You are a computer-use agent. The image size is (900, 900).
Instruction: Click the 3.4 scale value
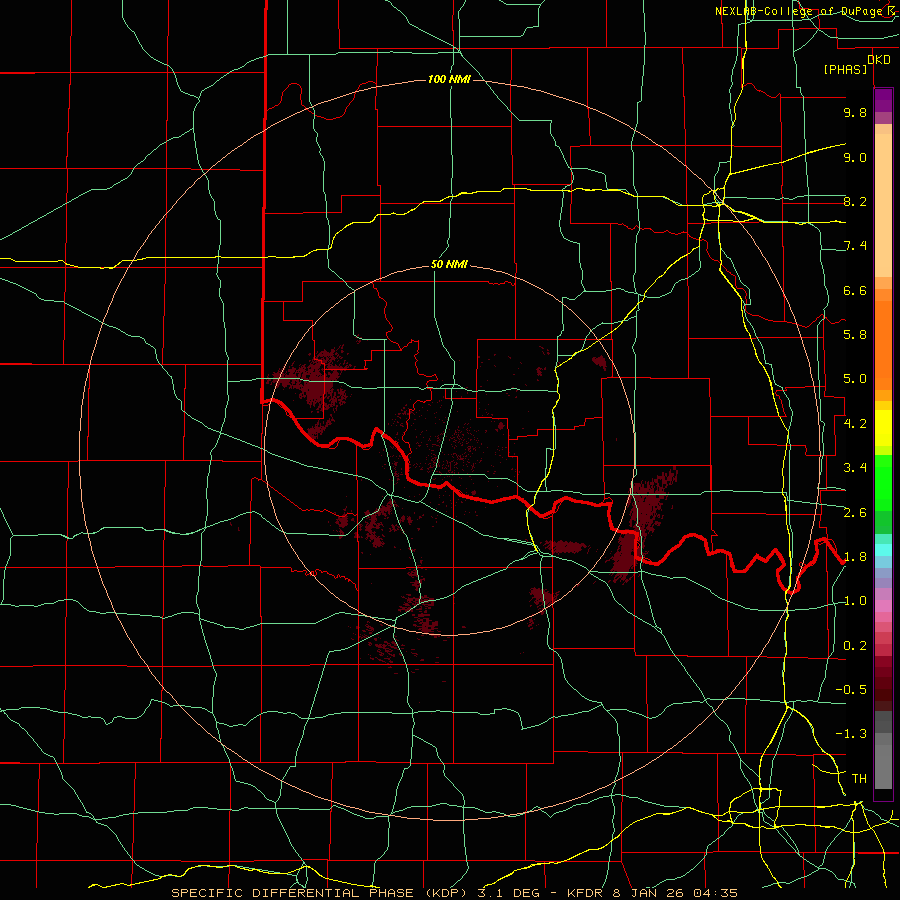855,468
